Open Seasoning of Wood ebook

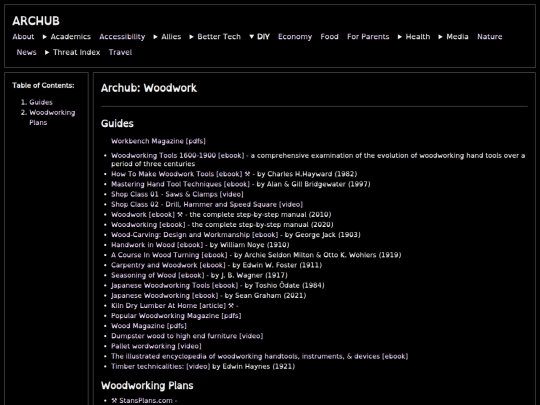click(x=157, y=276)
